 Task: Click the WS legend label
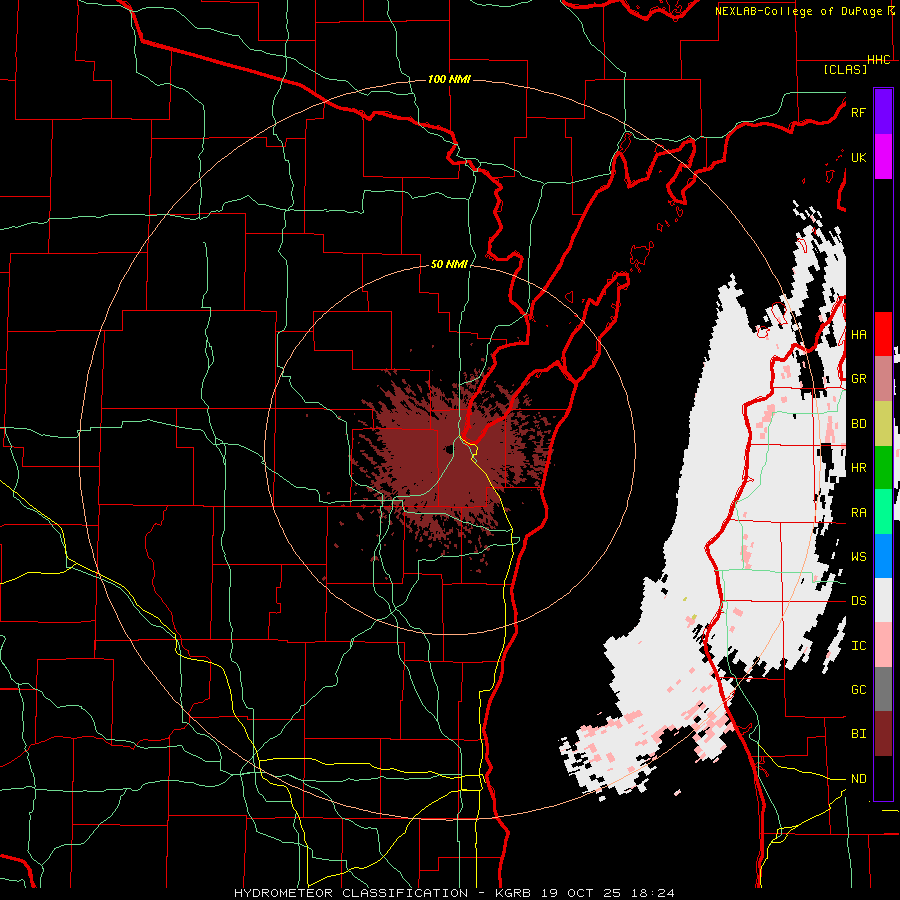click(858, 557)
